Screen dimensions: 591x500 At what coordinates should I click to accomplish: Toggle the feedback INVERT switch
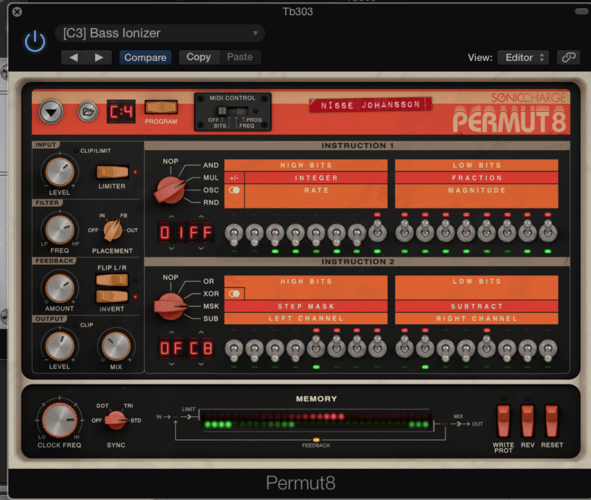coord(112,297)
